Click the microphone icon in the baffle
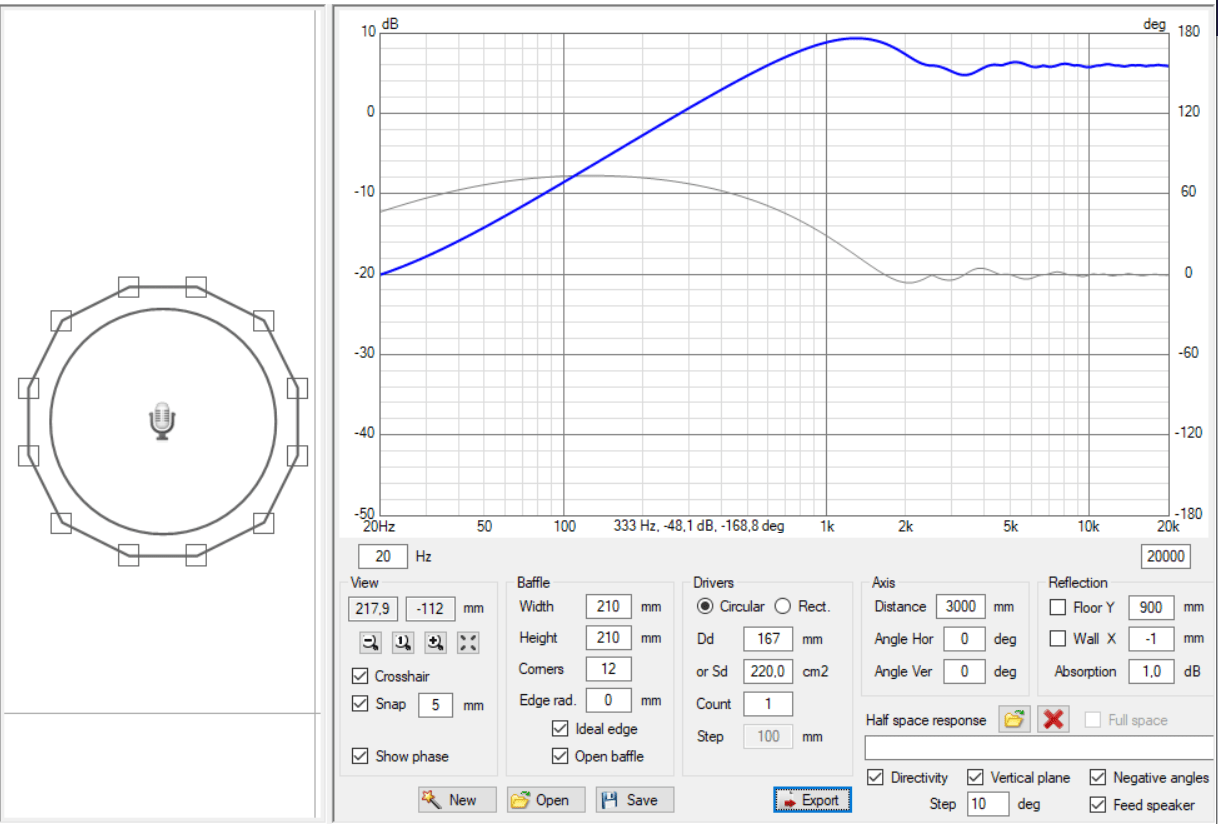1218x824 pixels. (x=162, y=421)
